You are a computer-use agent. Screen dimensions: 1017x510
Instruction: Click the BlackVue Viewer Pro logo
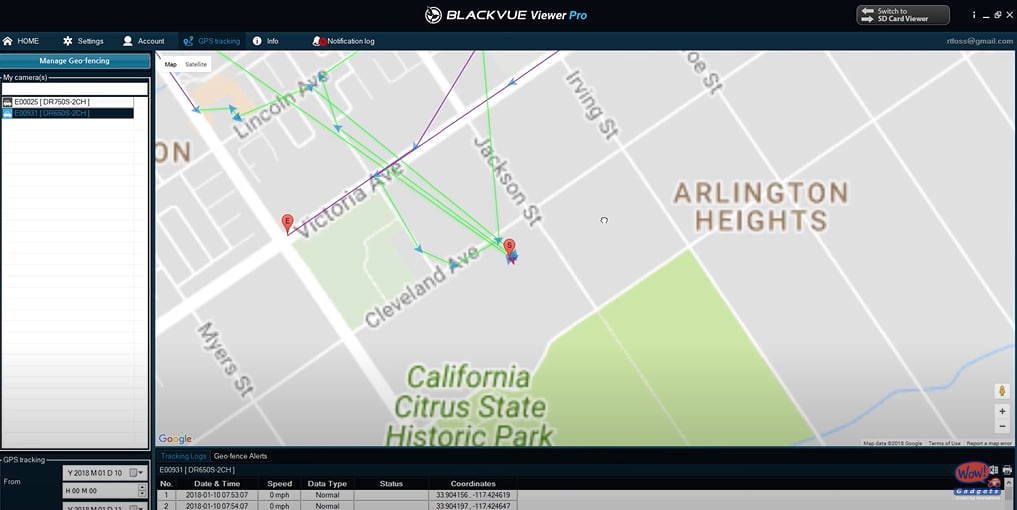coord(506,15)
